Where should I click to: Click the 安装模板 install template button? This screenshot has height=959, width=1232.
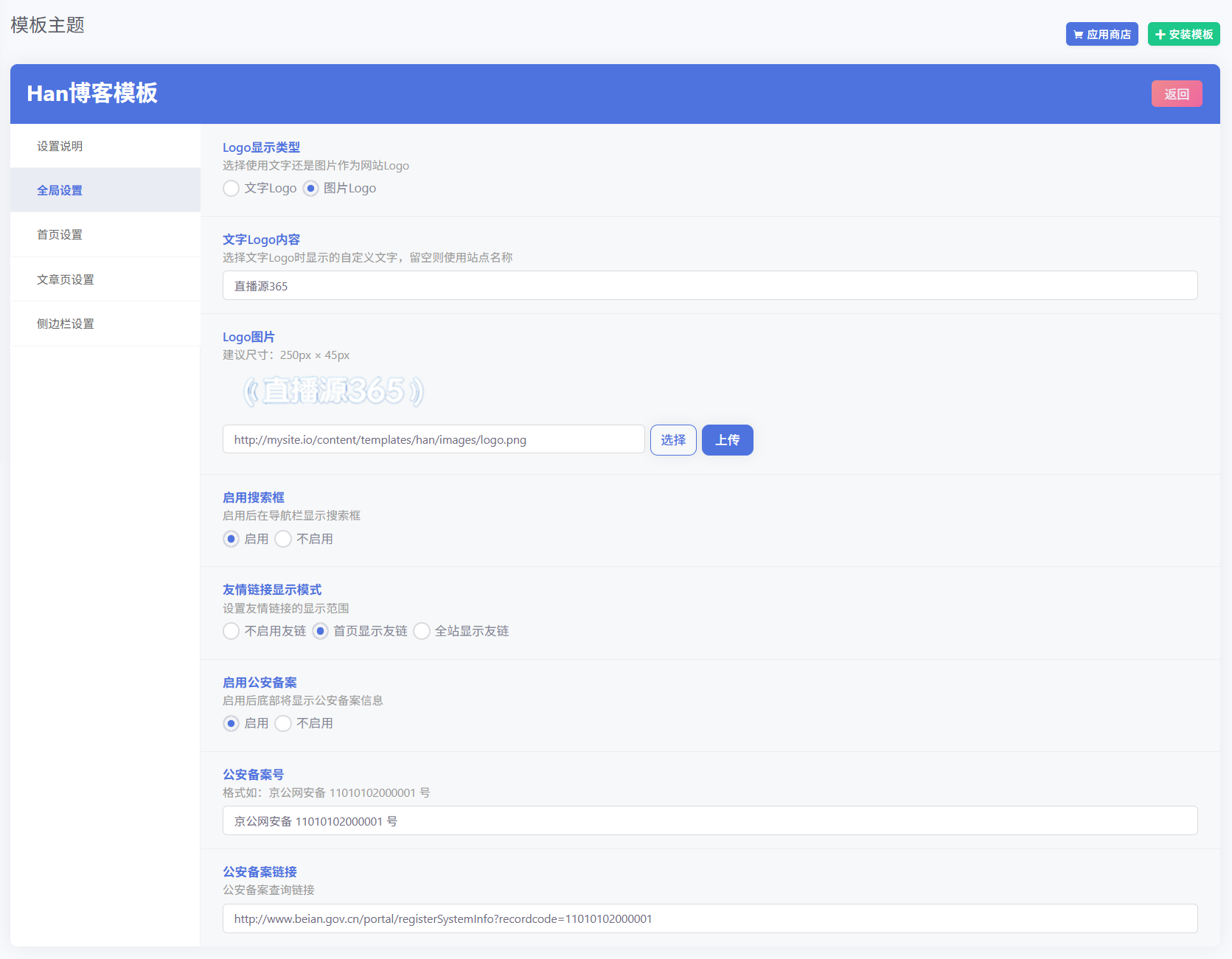tap(1183, 34)
